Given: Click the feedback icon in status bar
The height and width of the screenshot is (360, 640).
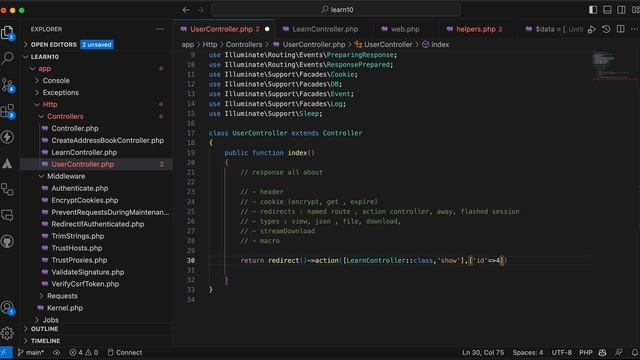Looking at the screenshot, I should (x=619, y=353).
